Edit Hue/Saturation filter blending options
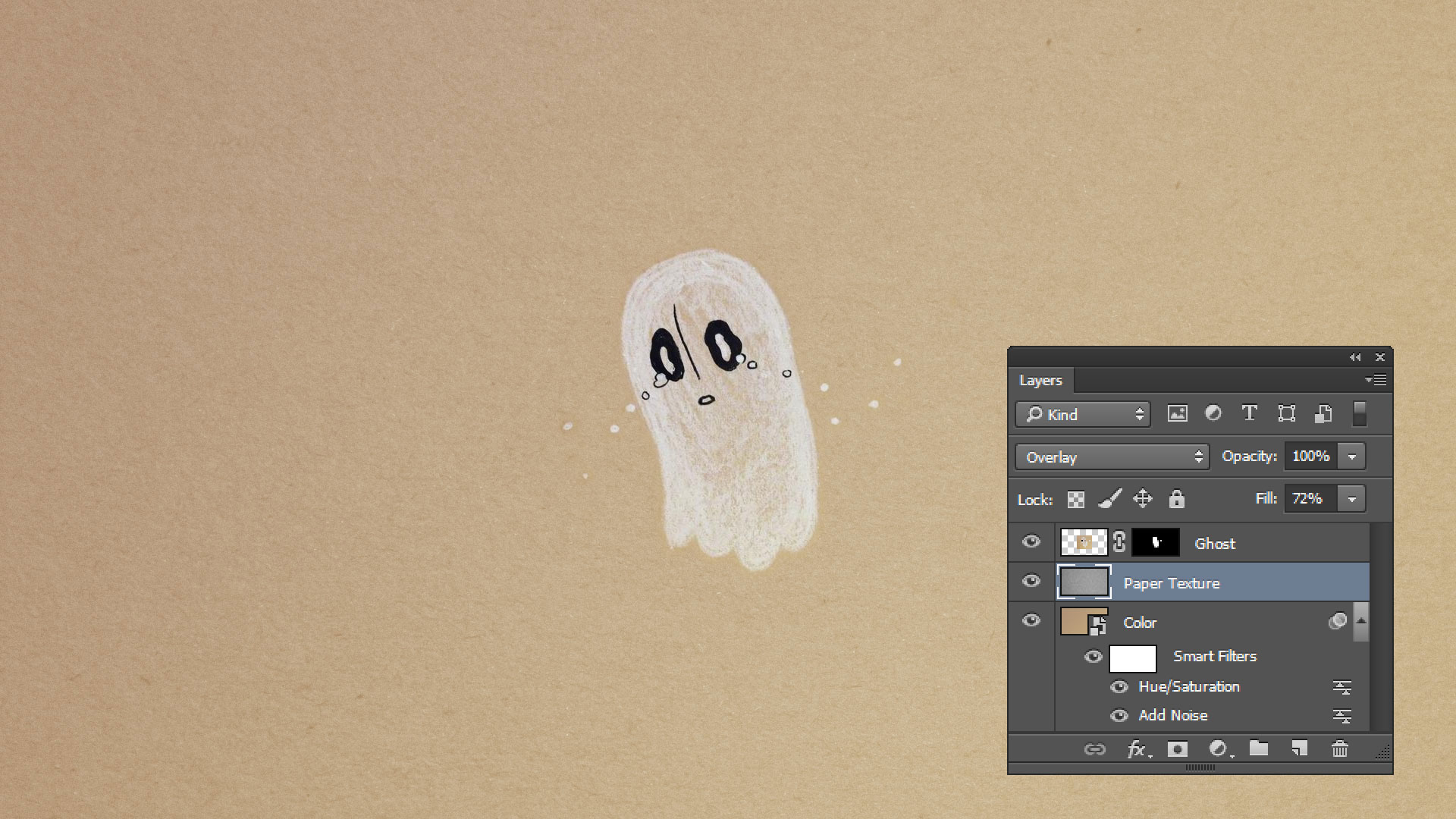Screen dimensions: 1456x819 point(1342,688)
